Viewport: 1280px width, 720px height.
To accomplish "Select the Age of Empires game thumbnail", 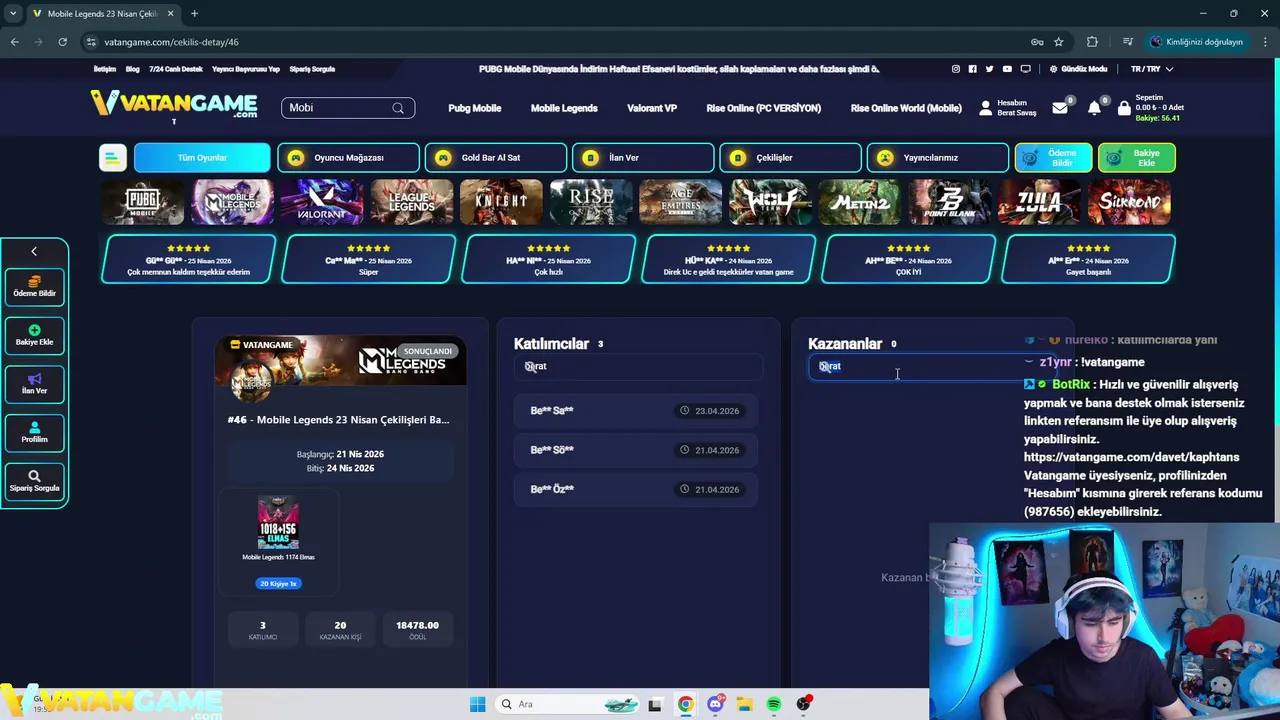I will 680,202.
